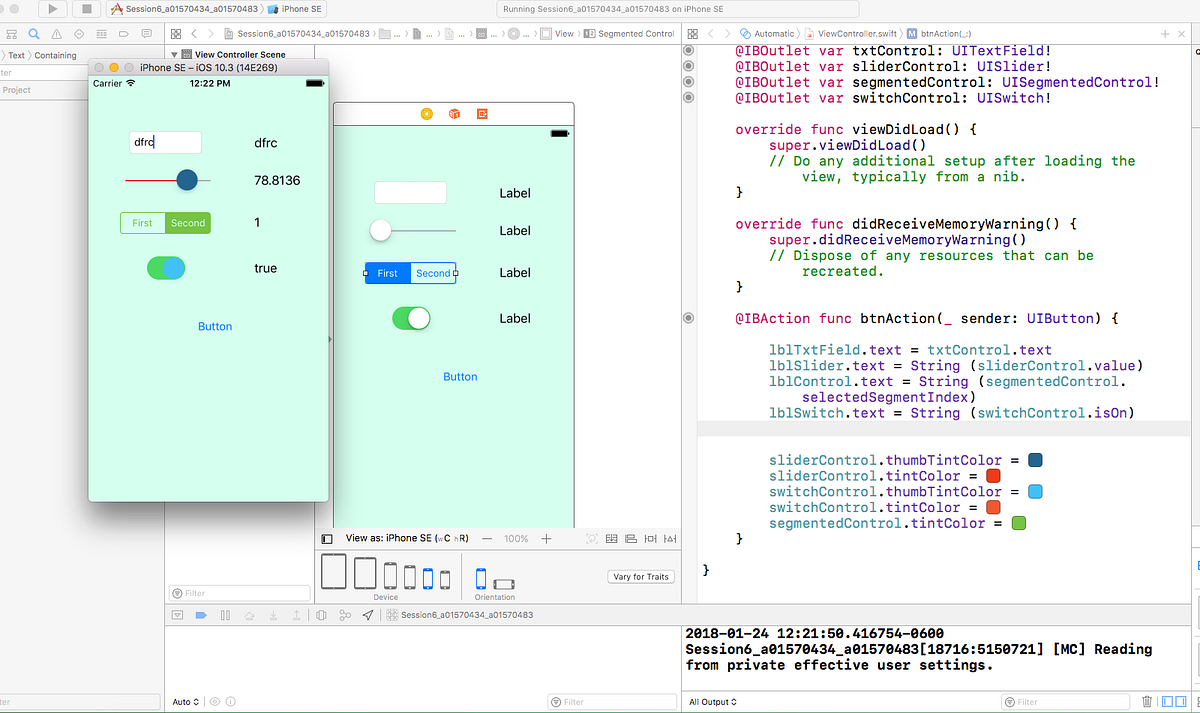Image resolution: width=1200 pixels, height=713 pixels.
Task: Open the Debug View Hierarchy icon
Action: (321, 615)
